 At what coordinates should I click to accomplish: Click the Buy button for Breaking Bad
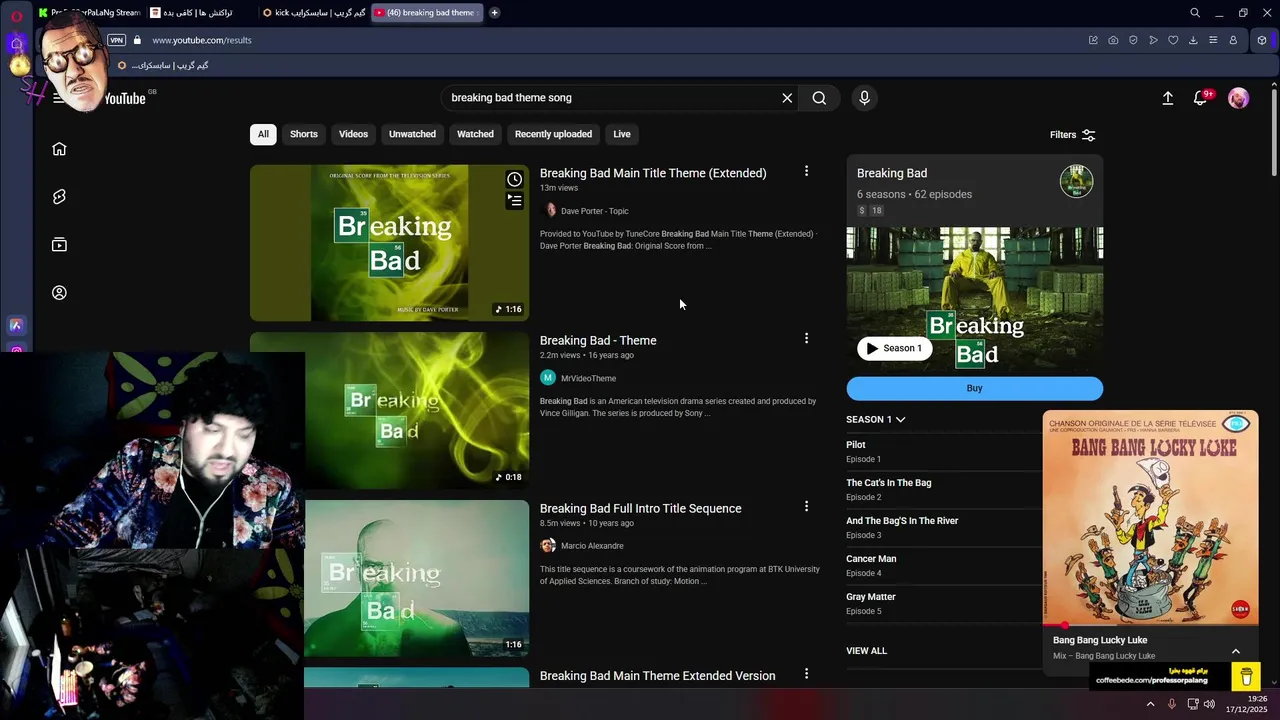coord(974,388)
